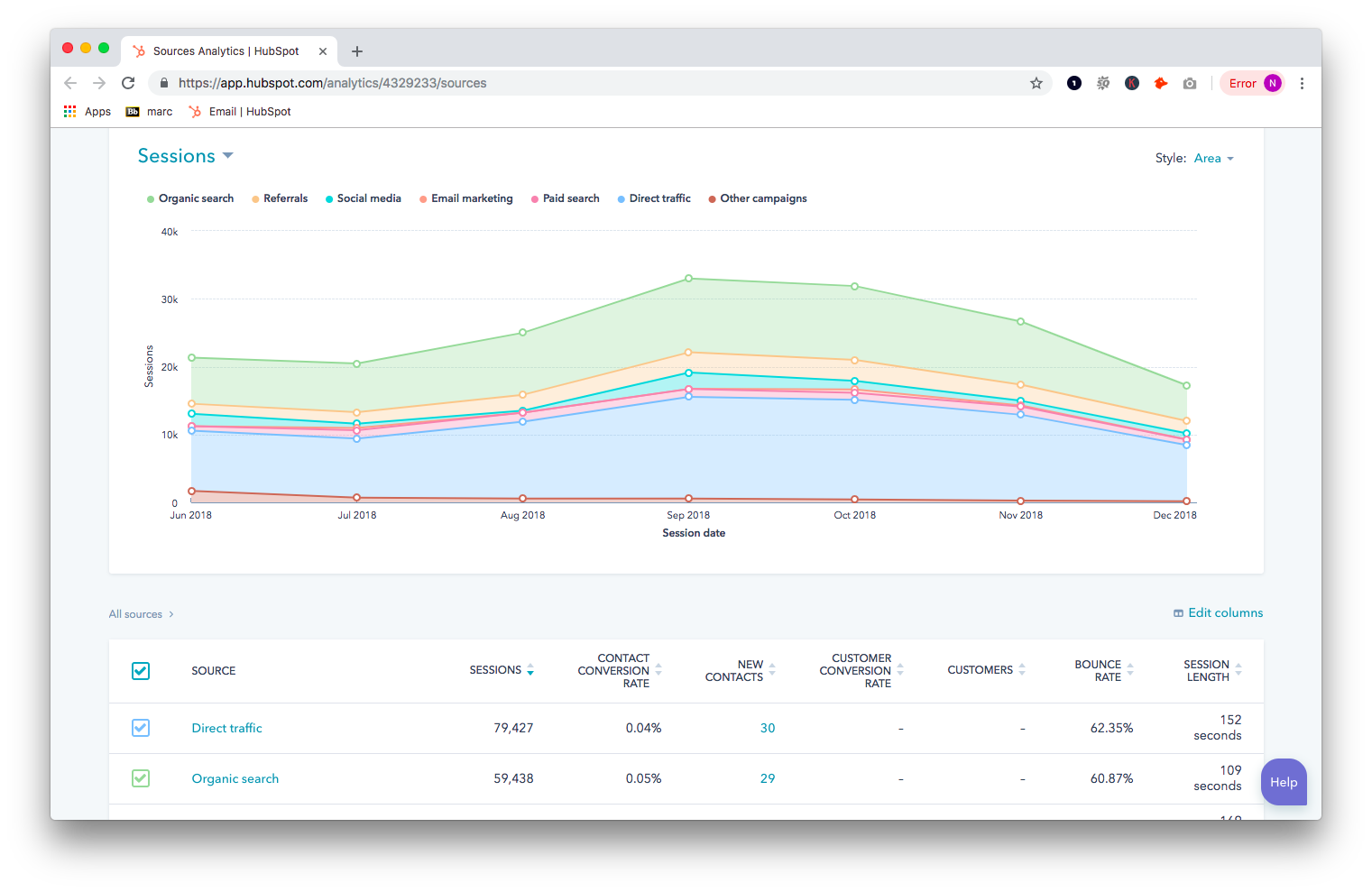Screen dimensions: 1372x892
Task: Click the purple Help button
Action: click(1283, 782)
